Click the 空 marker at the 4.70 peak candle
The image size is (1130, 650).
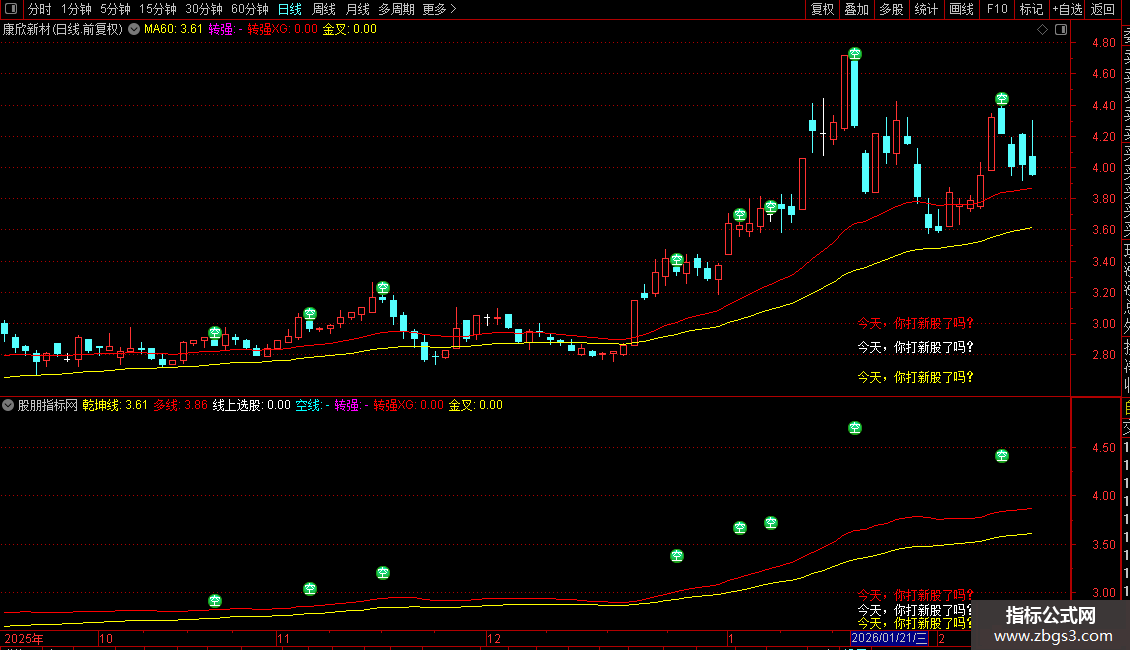[x=855, y=54]
